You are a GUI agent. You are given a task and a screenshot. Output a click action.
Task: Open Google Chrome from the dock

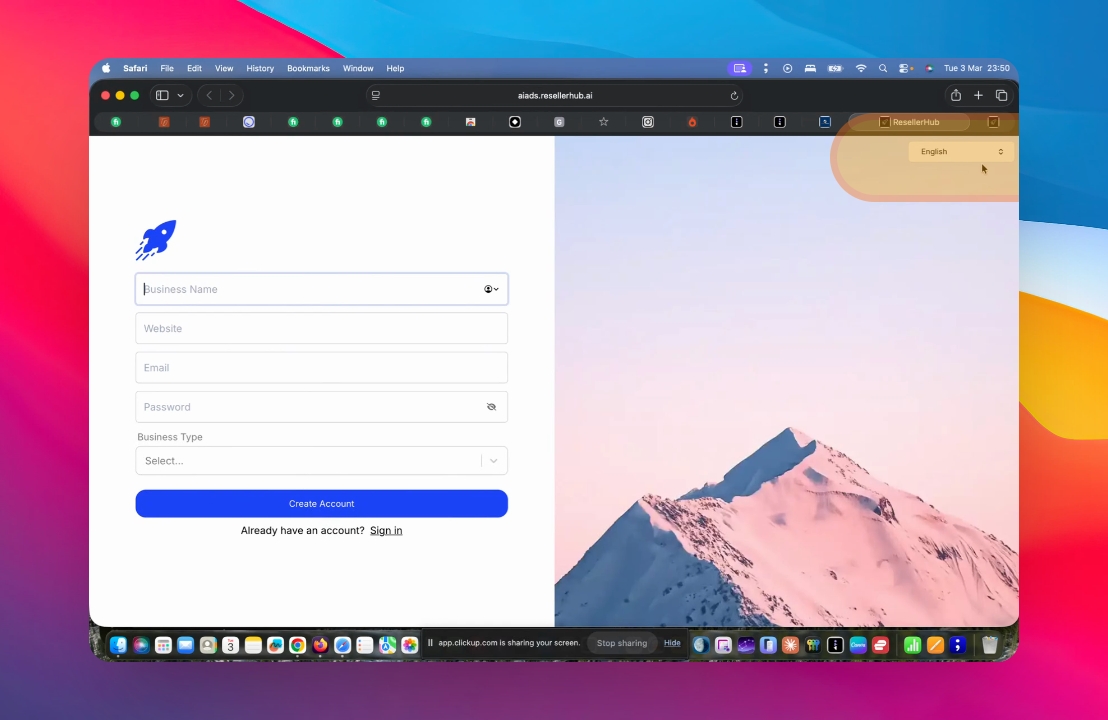[297, 645]
